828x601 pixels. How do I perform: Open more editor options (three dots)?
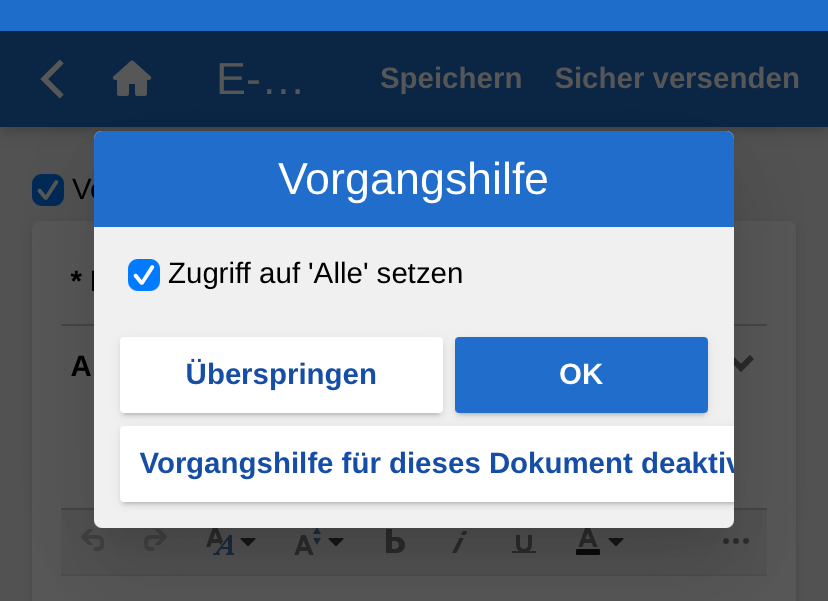736,542
